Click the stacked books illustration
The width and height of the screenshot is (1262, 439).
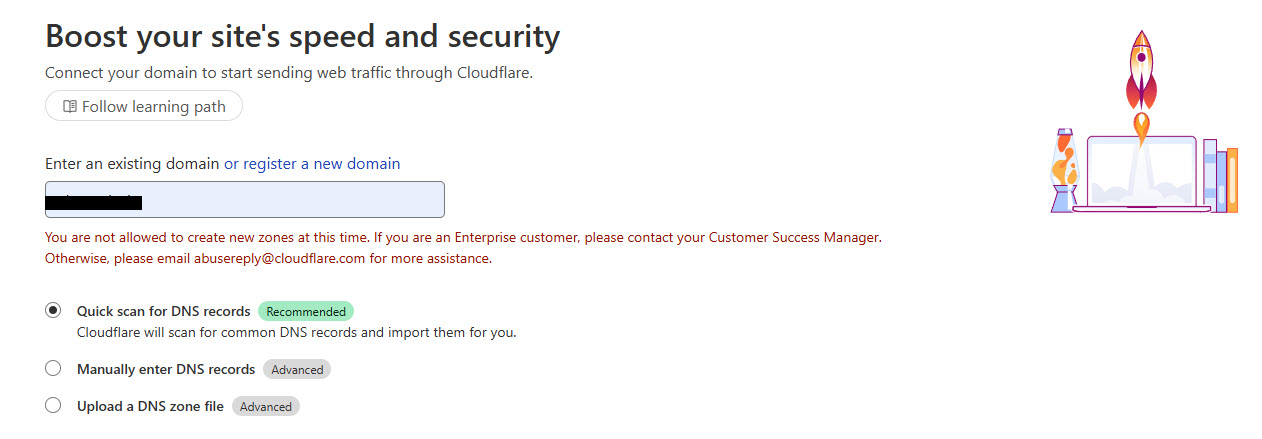[x=1221, y=176]
